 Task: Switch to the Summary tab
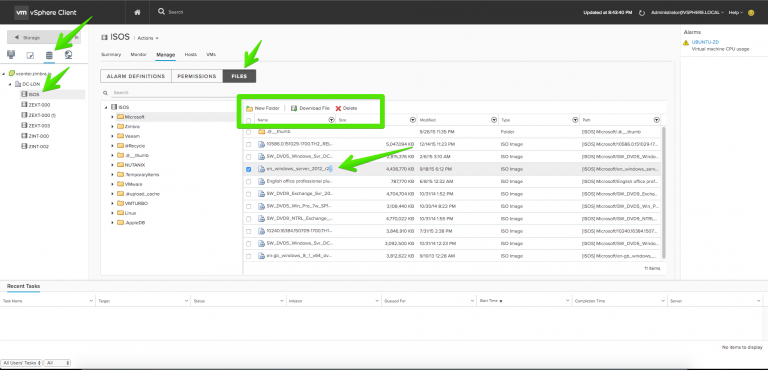click(x=111, y=54)
